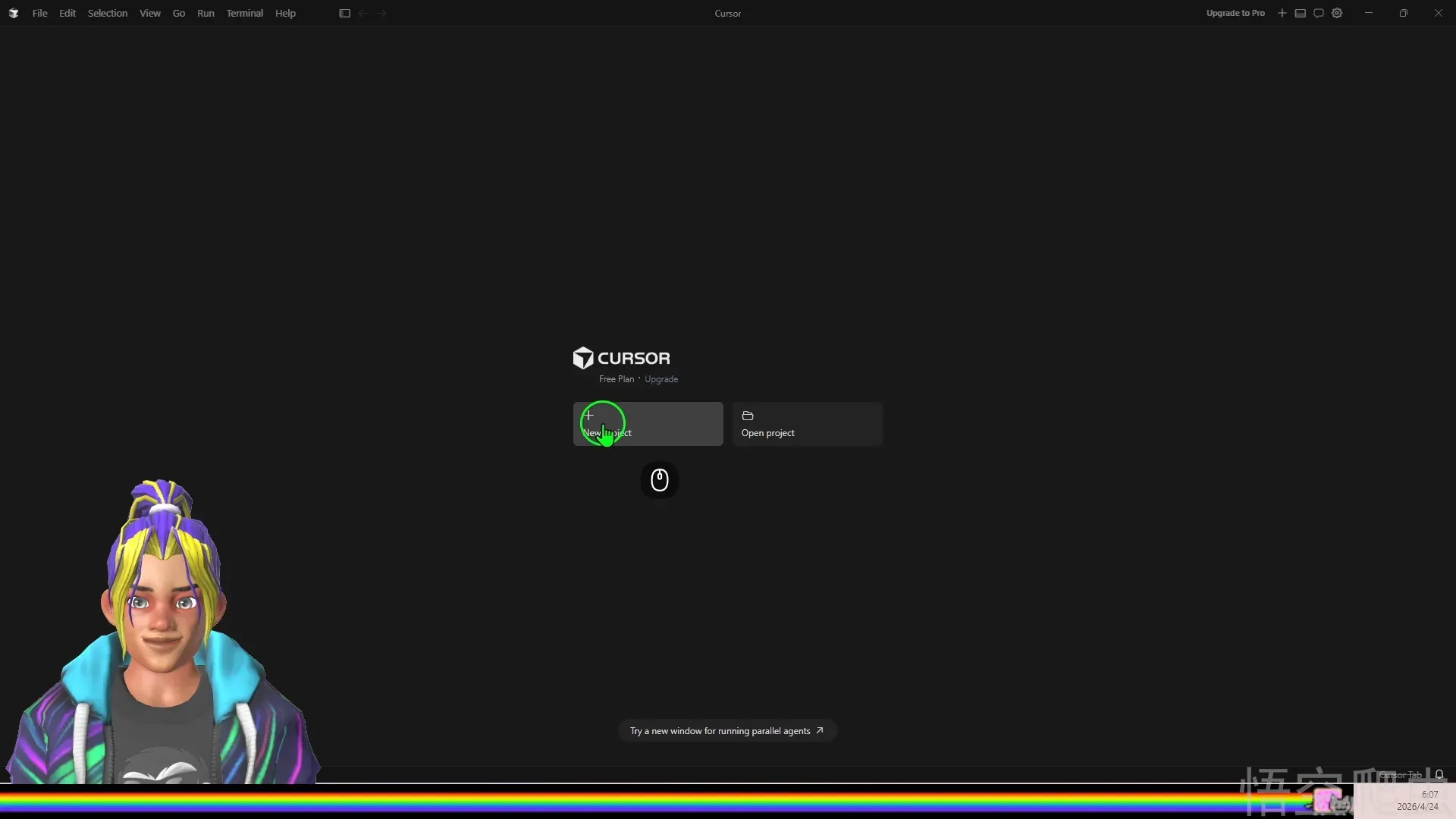Click the plus icon on New project card
The image size is (1456, 819).
coord(588,415)
